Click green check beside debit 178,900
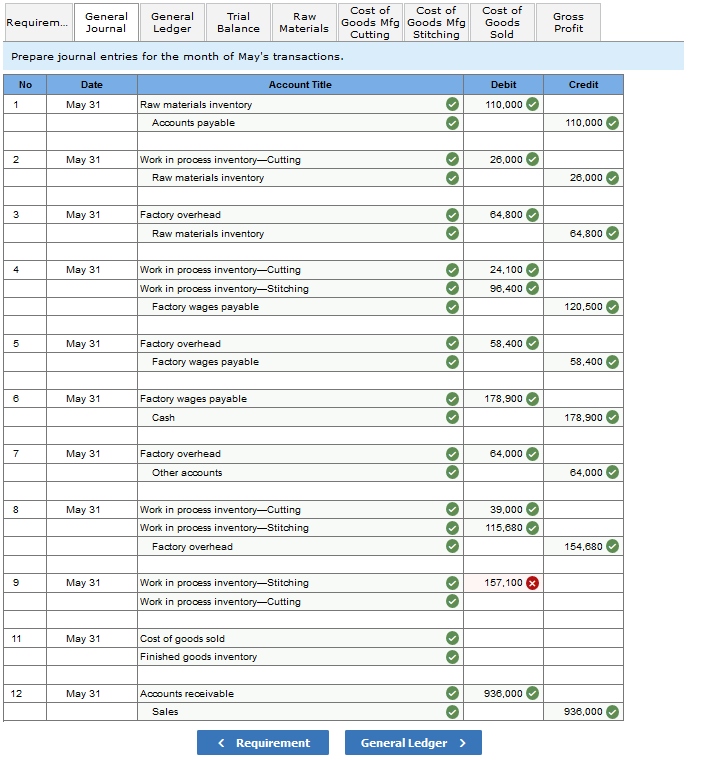 (x=532, y=399)
